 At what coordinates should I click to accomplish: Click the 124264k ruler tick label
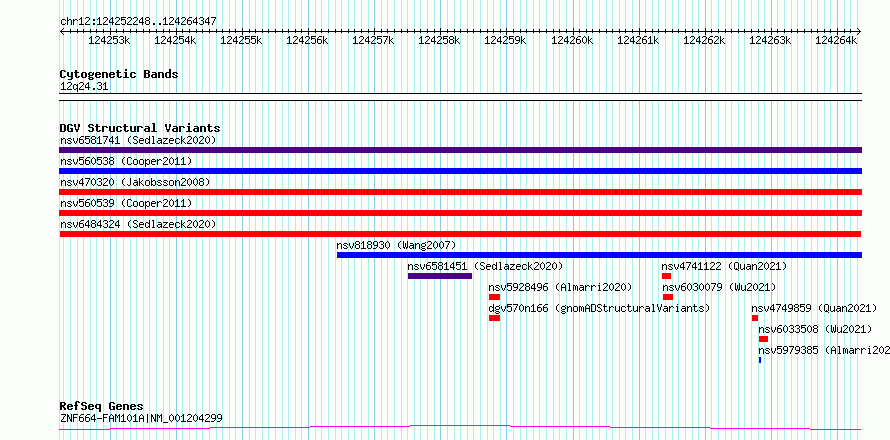[836, 40]
